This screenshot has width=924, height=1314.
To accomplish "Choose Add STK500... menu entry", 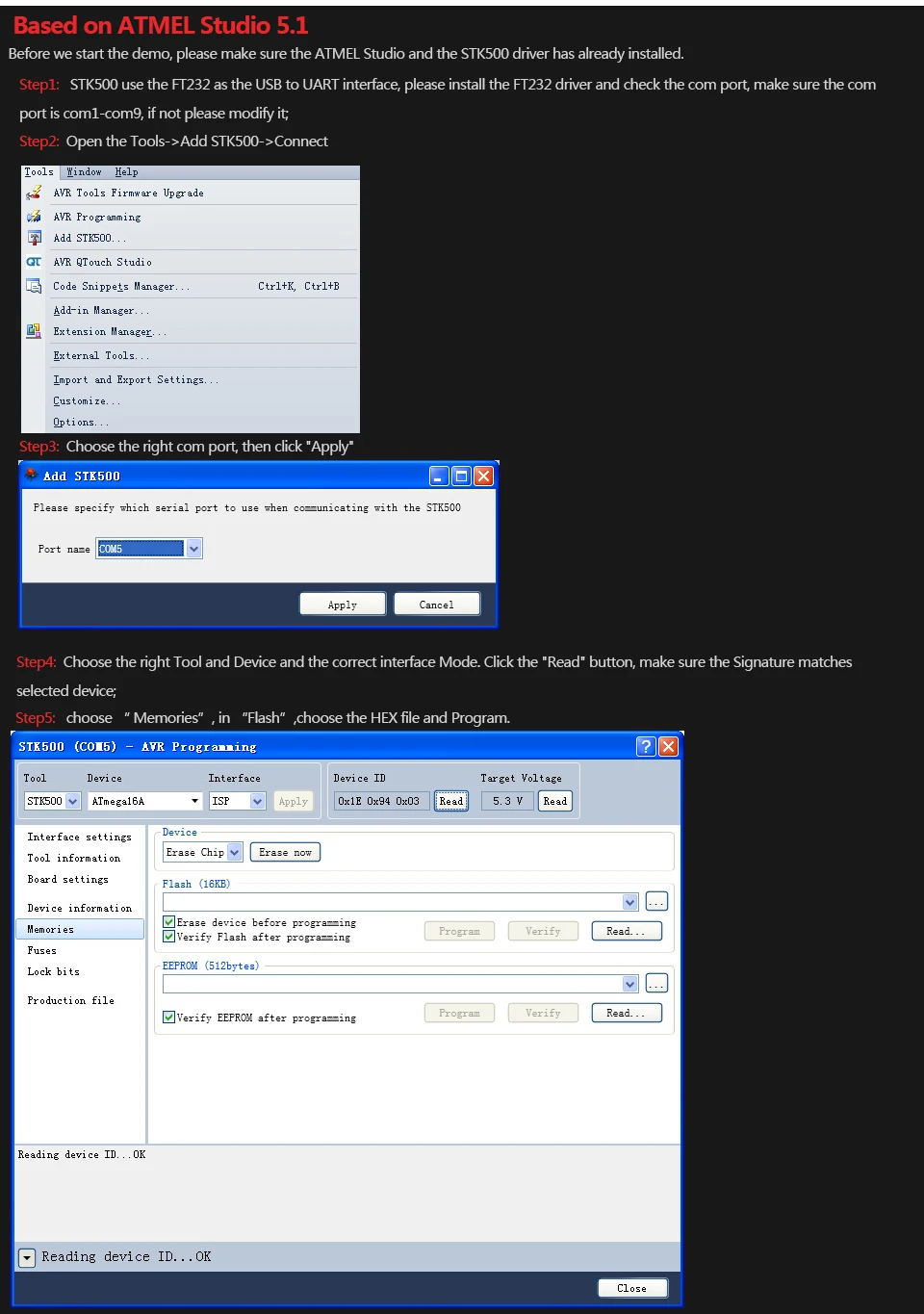I will tap(90, 238).
